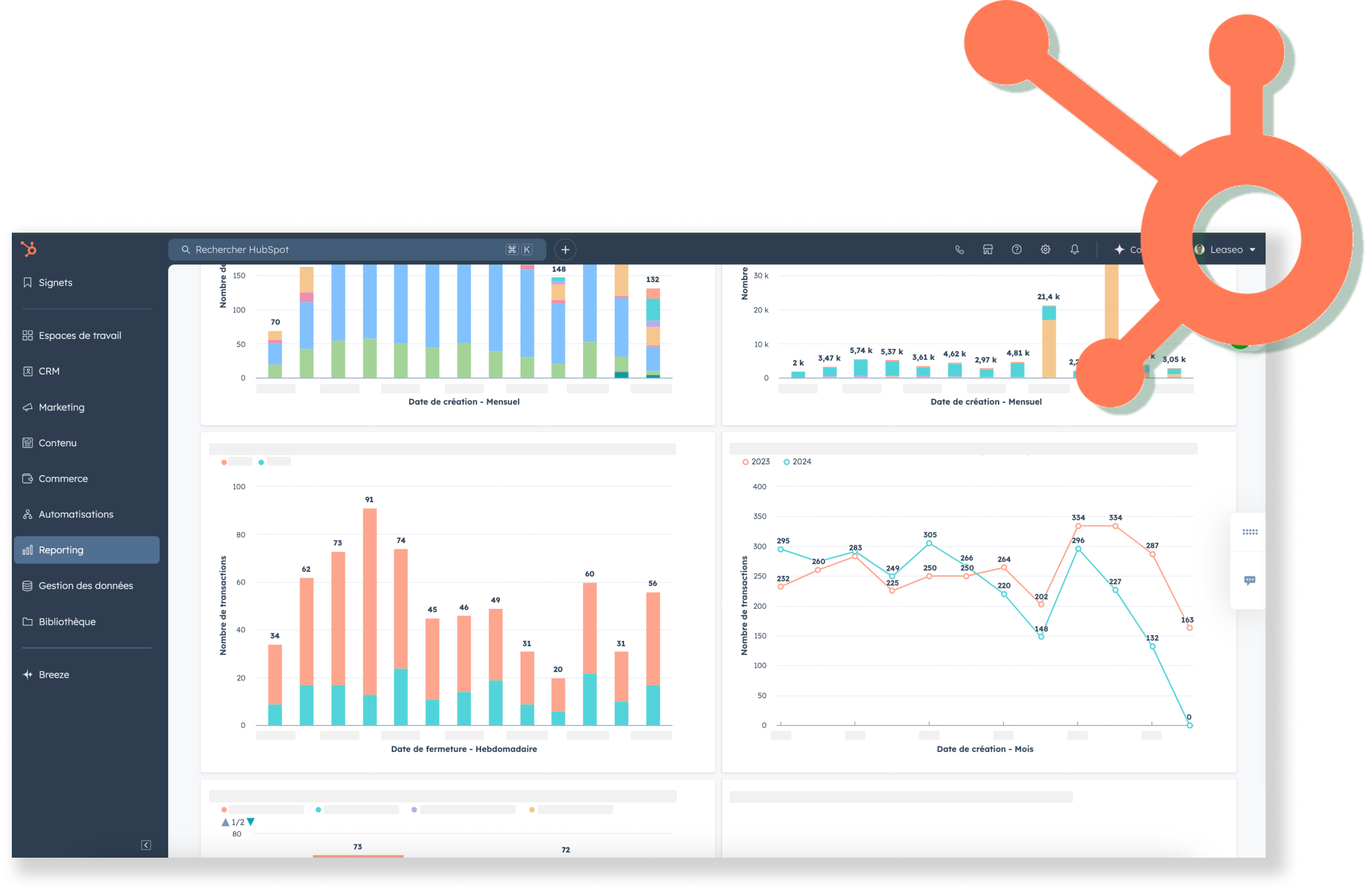This screenshot has height=891, width=1372.
Task: Open the notifications bell
Action: (x=1074, y=250)
